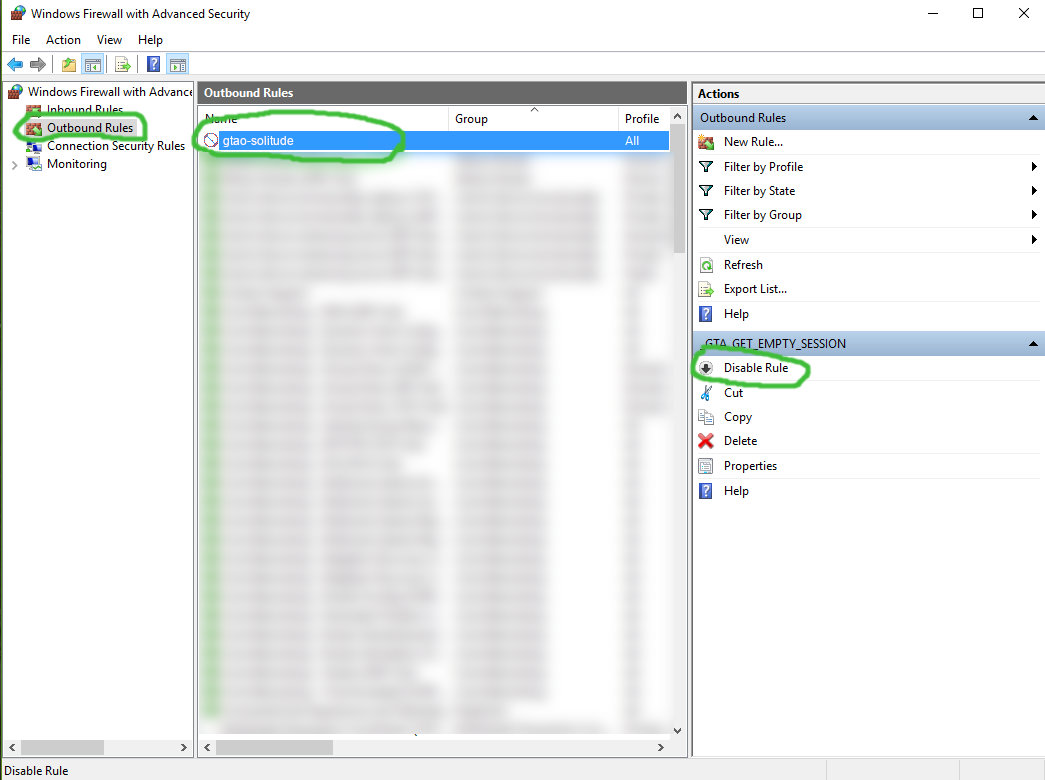Select Connection Security Rules tree item
Image resolution: width=1045 pixels, height=780 pixels.
(116, 146)
